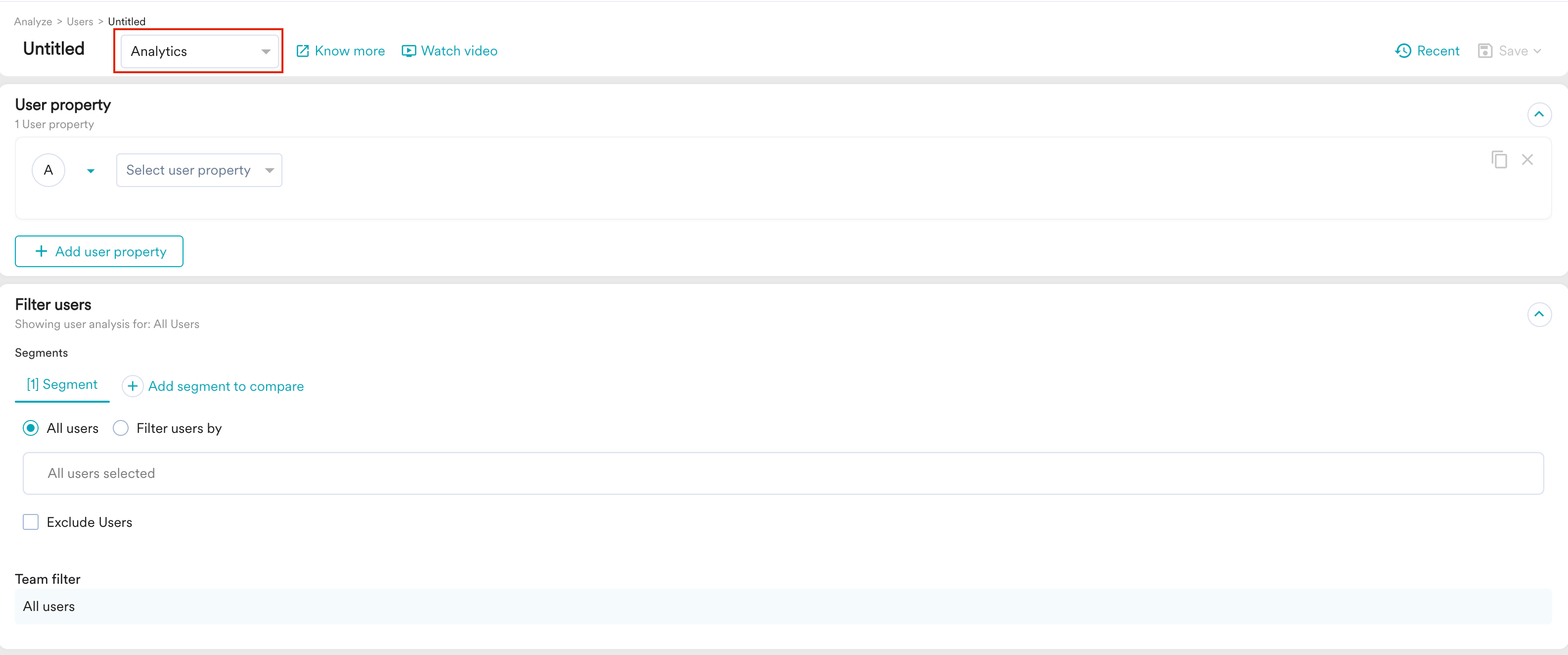1568x655 pixels.
Task: Open the Save dropdown chevron
Action: tap(1537, 51)
